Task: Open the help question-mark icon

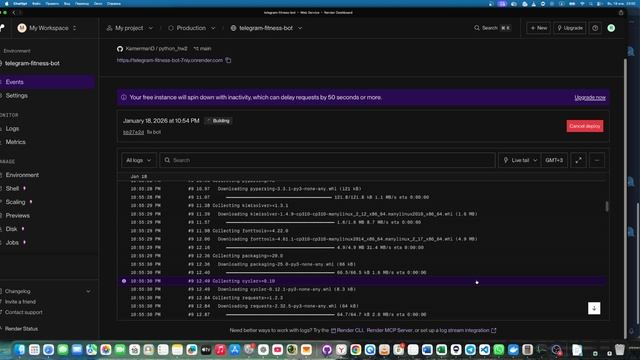Action: point(595,28)
